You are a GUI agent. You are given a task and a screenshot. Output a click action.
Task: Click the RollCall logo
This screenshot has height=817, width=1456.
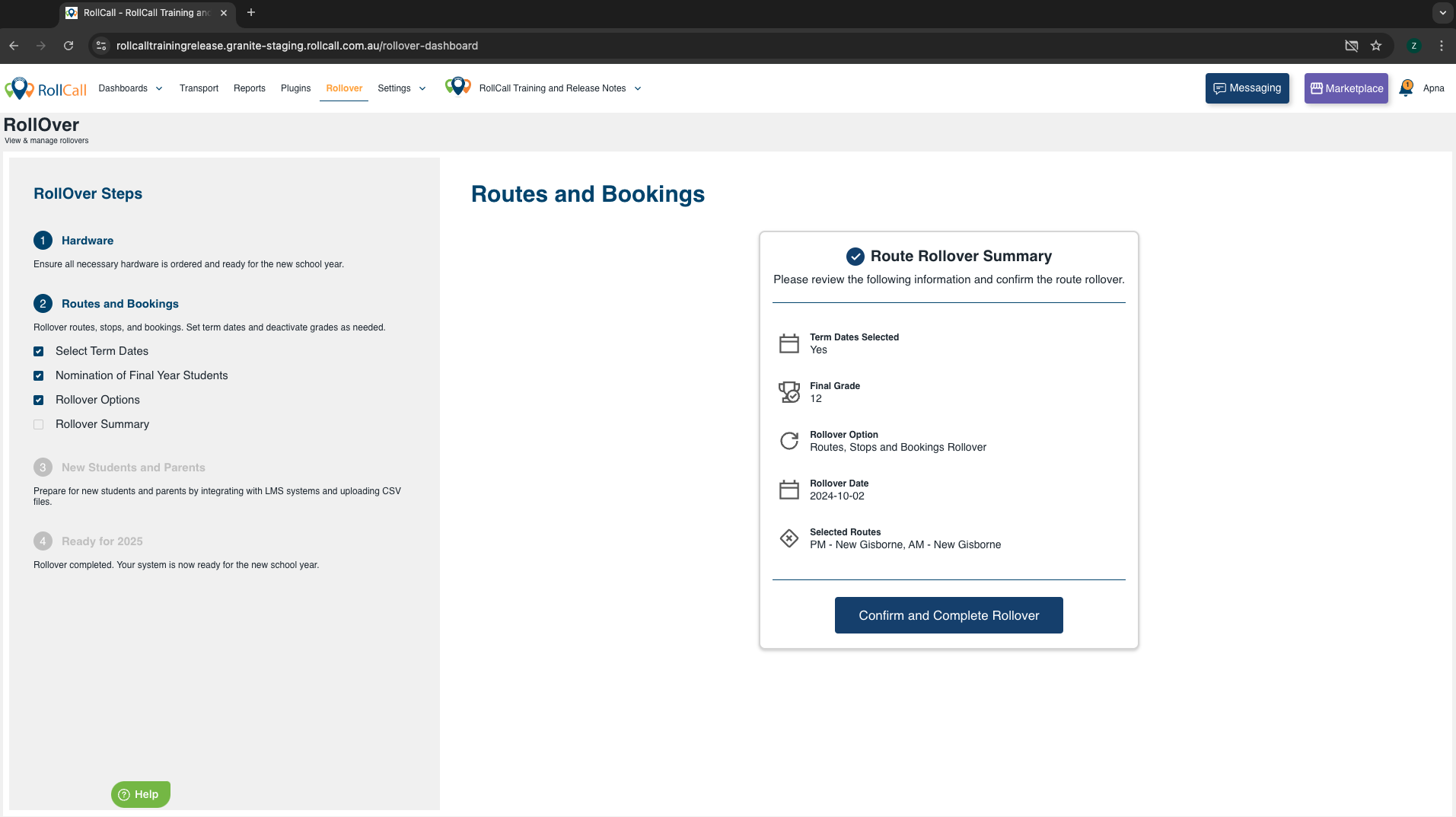[46, 88]
